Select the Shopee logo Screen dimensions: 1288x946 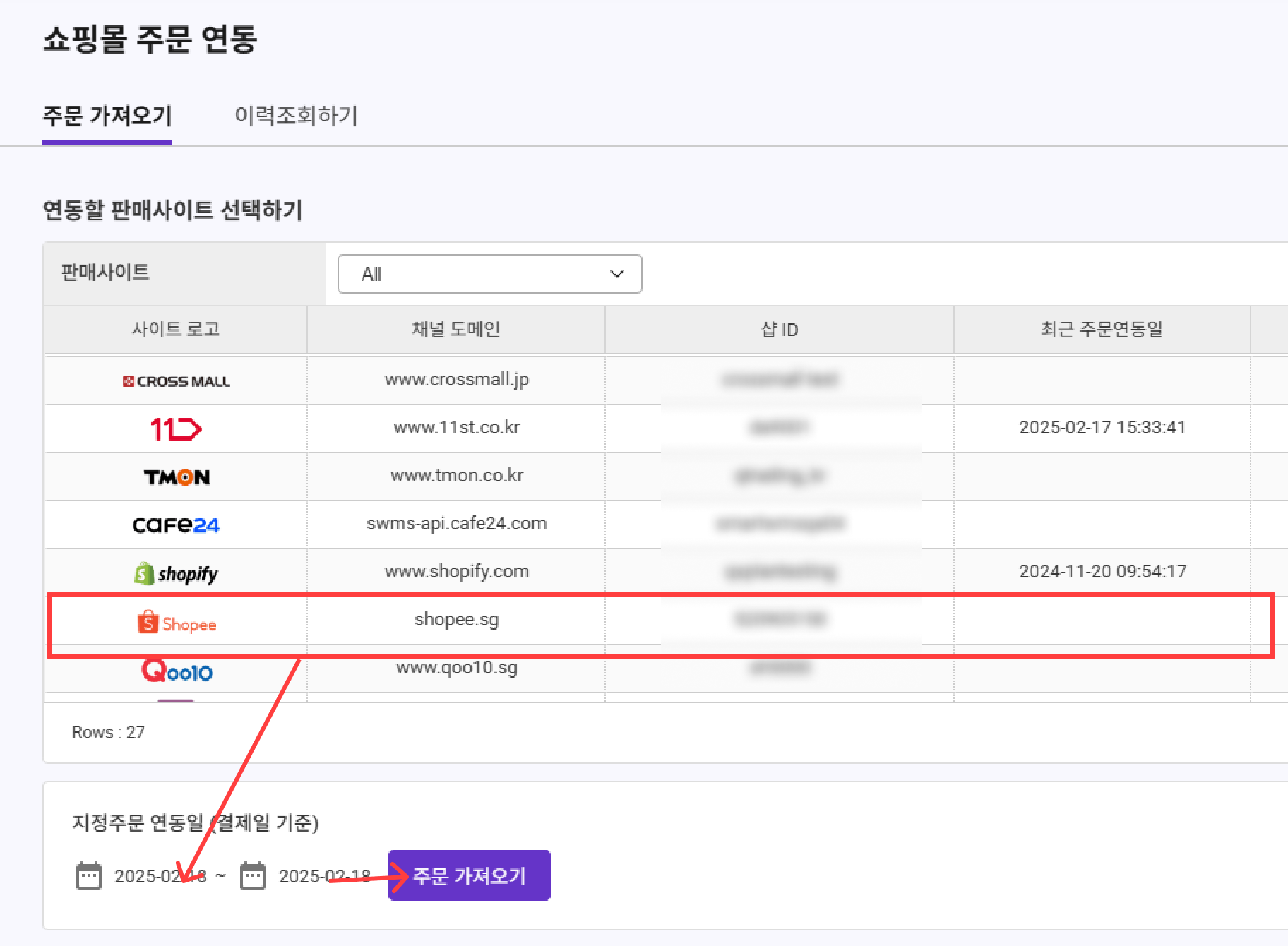click(x=177, y=623)
